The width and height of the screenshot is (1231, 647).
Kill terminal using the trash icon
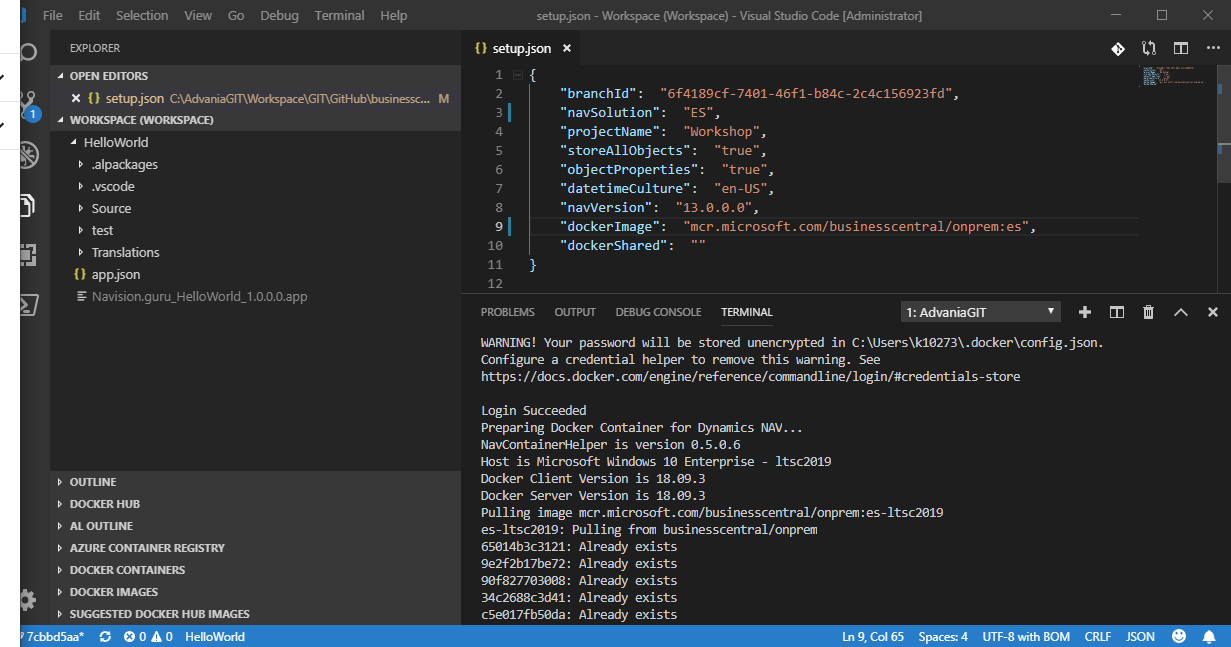(x=1149, y=312)
